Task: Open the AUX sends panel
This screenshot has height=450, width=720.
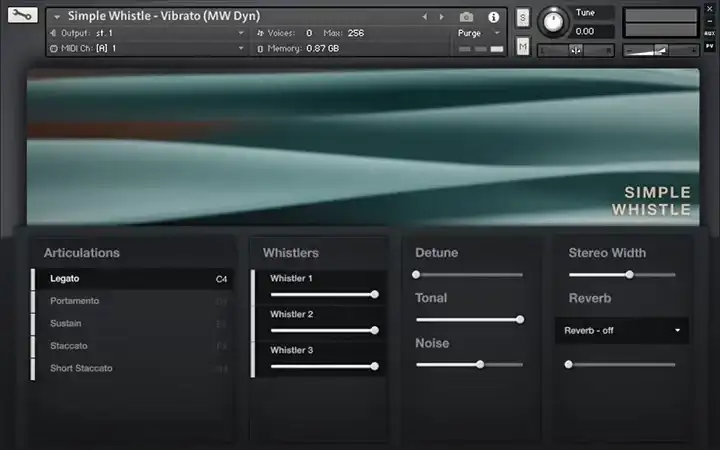Action: 709,34
